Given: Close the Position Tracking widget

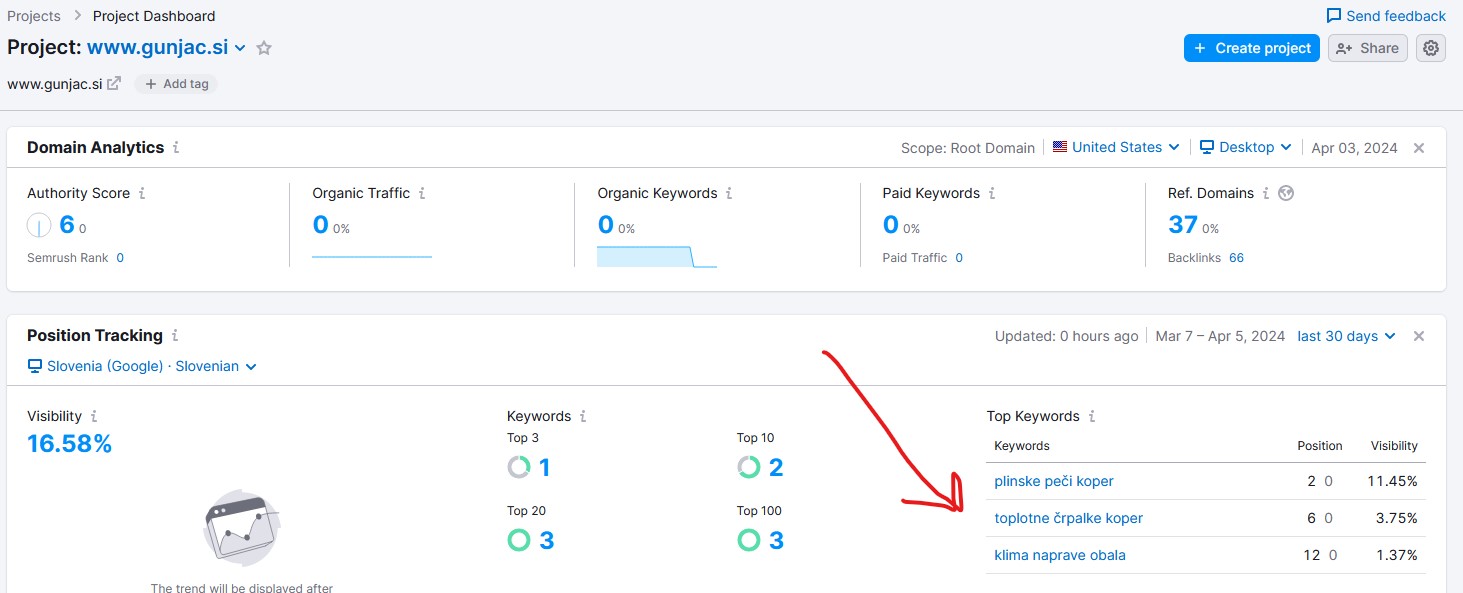Looking at the screenshot, I should (x=1418, y=336).
